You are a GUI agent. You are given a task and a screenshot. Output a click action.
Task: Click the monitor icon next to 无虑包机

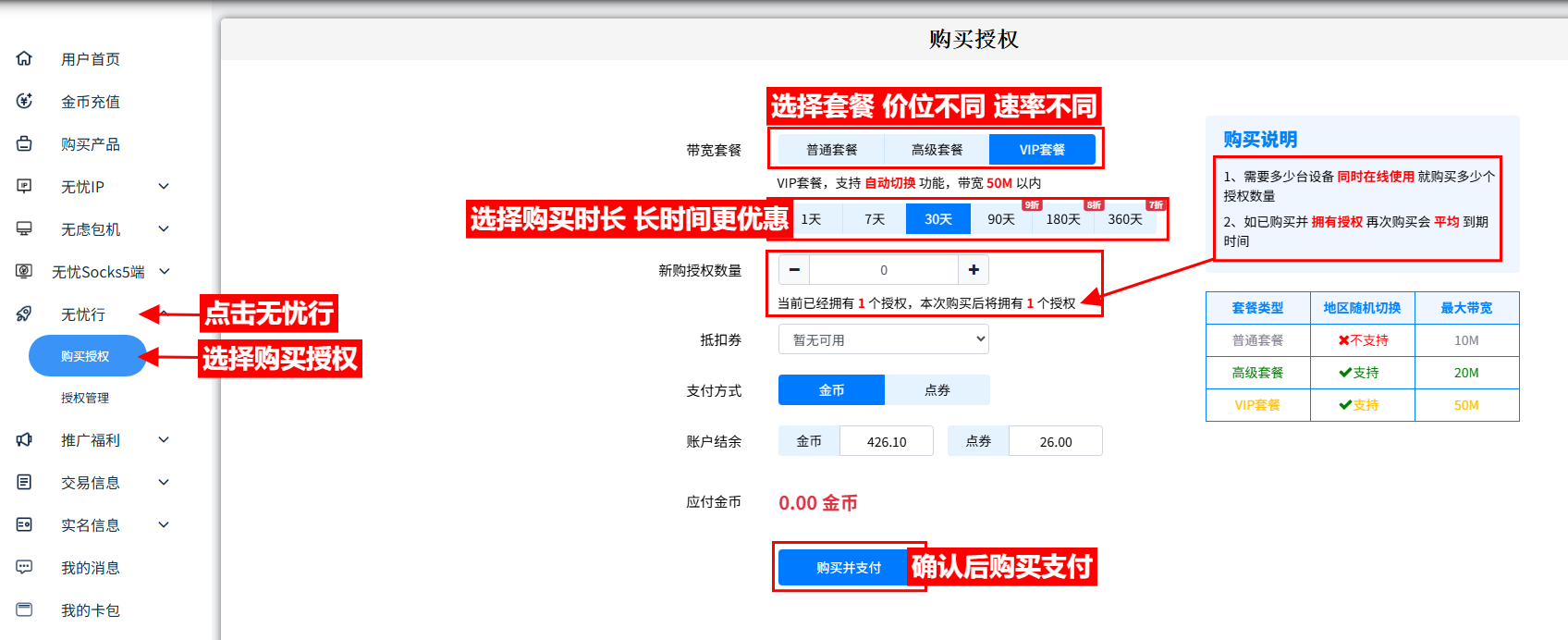24,228
